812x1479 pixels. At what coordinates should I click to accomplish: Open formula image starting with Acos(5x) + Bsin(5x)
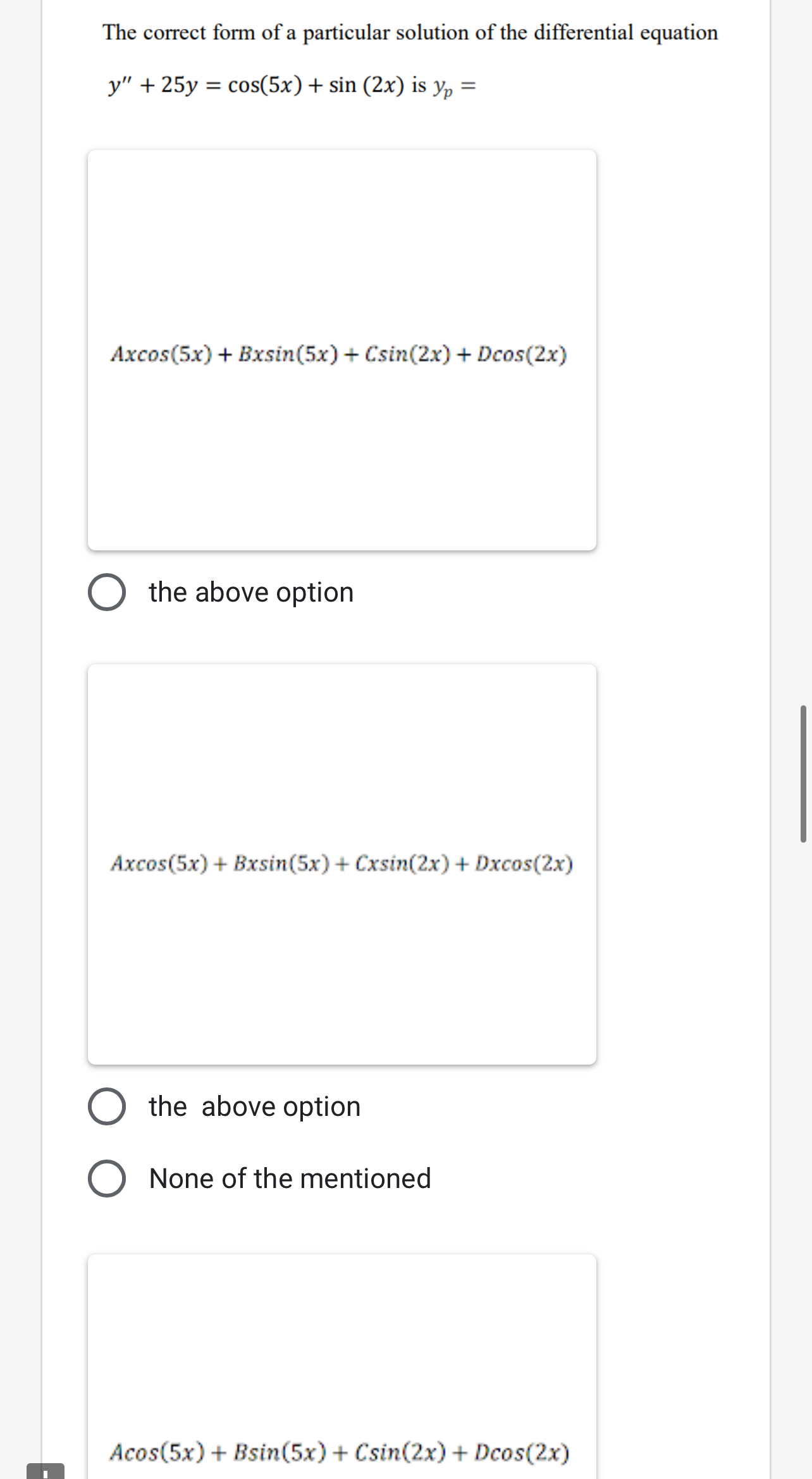click(341, 1366)
